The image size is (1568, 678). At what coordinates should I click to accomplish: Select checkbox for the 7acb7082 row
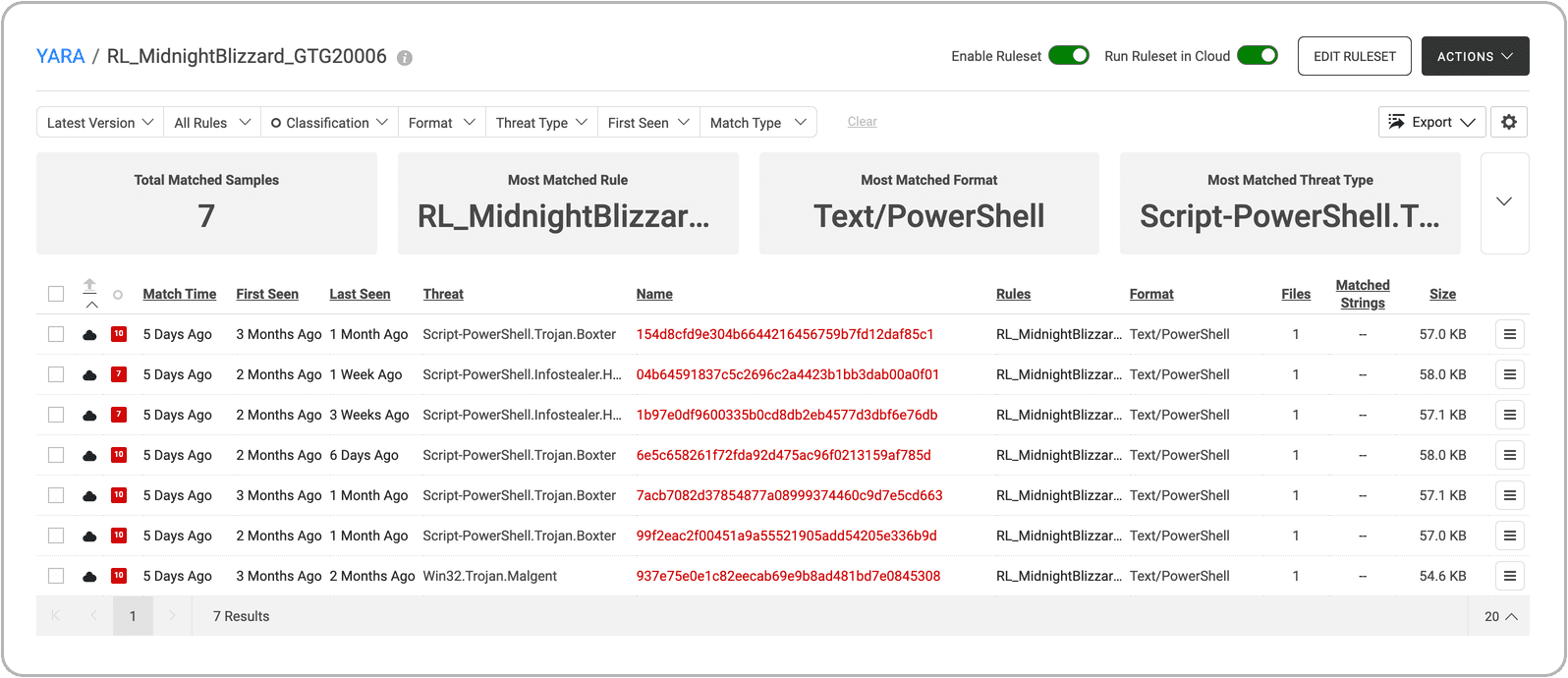pyautogui.click(x=56, y=495)
